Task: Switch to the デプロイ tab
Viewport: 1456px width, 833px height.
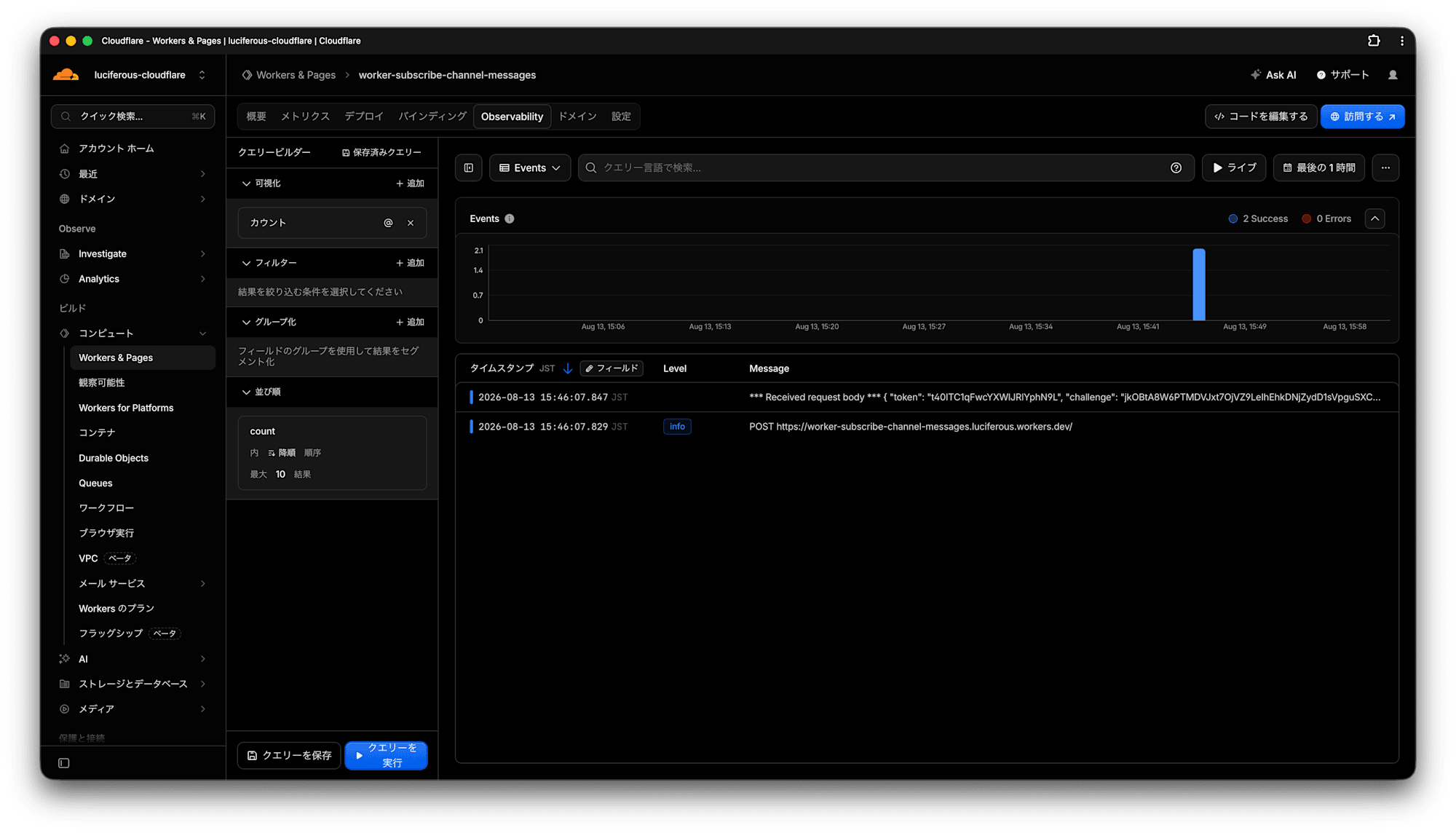Action: tap(364, 117)
